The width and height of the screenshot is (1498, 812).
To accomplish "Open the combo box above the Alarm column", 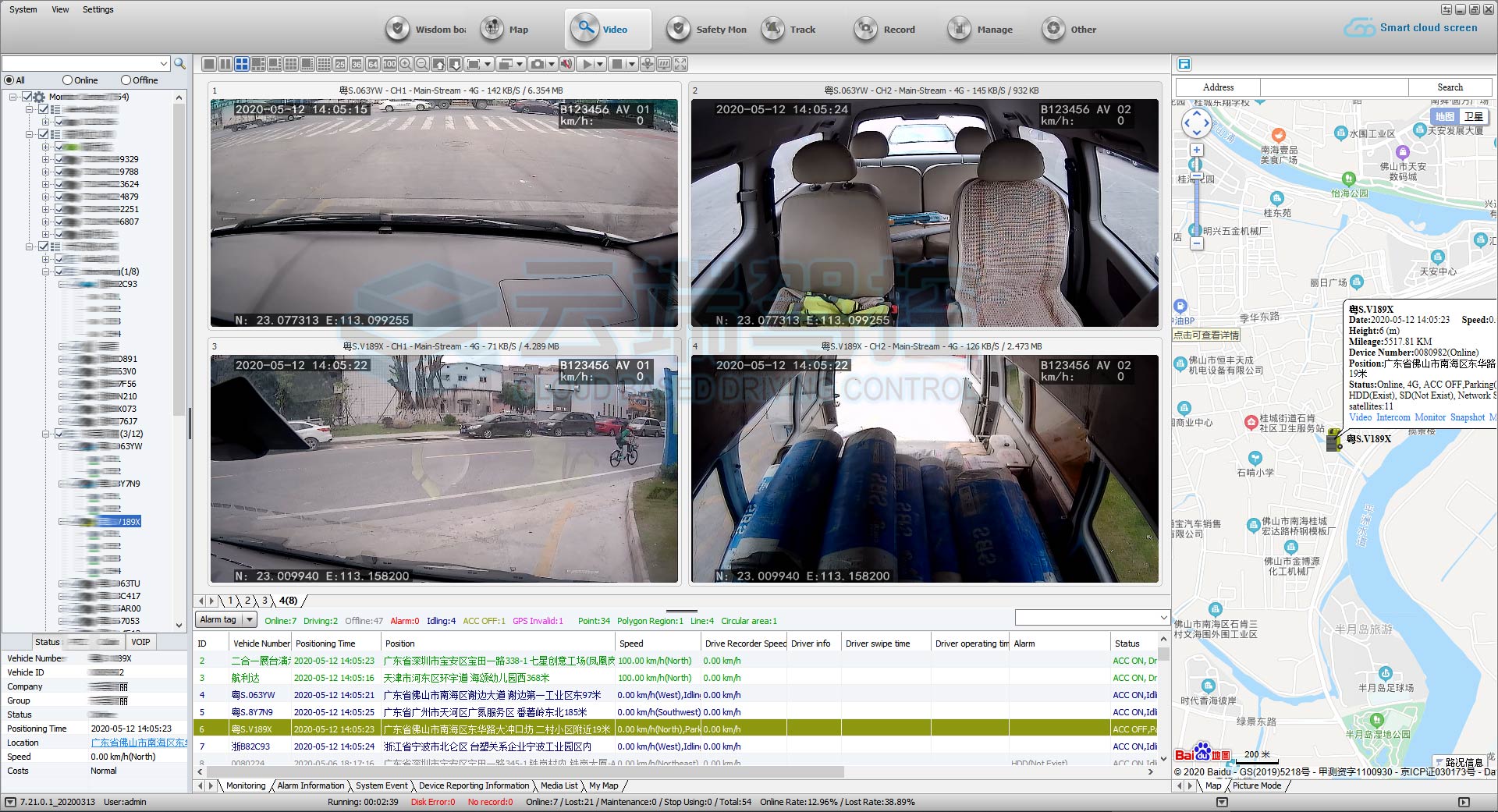I will point(1092,618).
